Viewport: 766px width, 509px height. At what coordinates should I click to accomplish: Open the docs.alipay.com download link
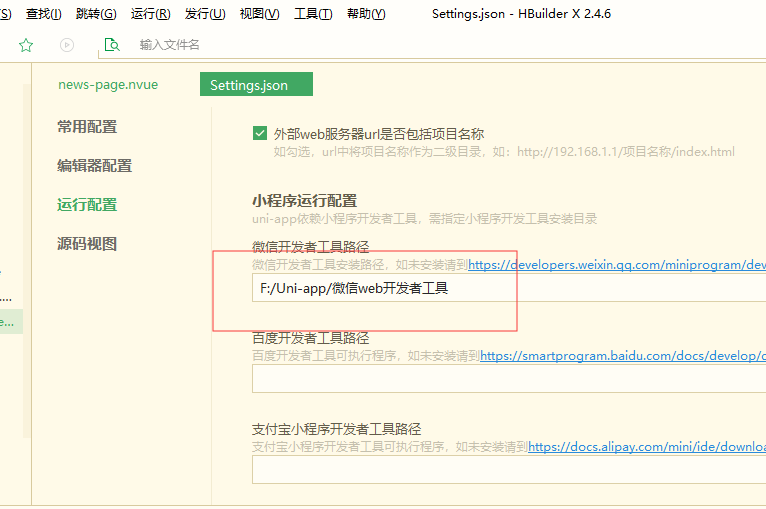click(647, 446)
